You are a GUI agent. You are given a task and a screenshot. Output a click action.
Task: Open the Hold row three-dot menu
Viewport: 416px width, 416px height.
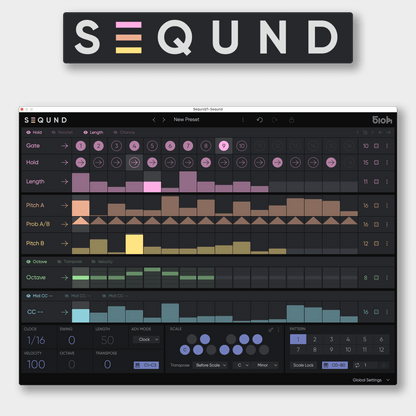[x=387, y=162]
